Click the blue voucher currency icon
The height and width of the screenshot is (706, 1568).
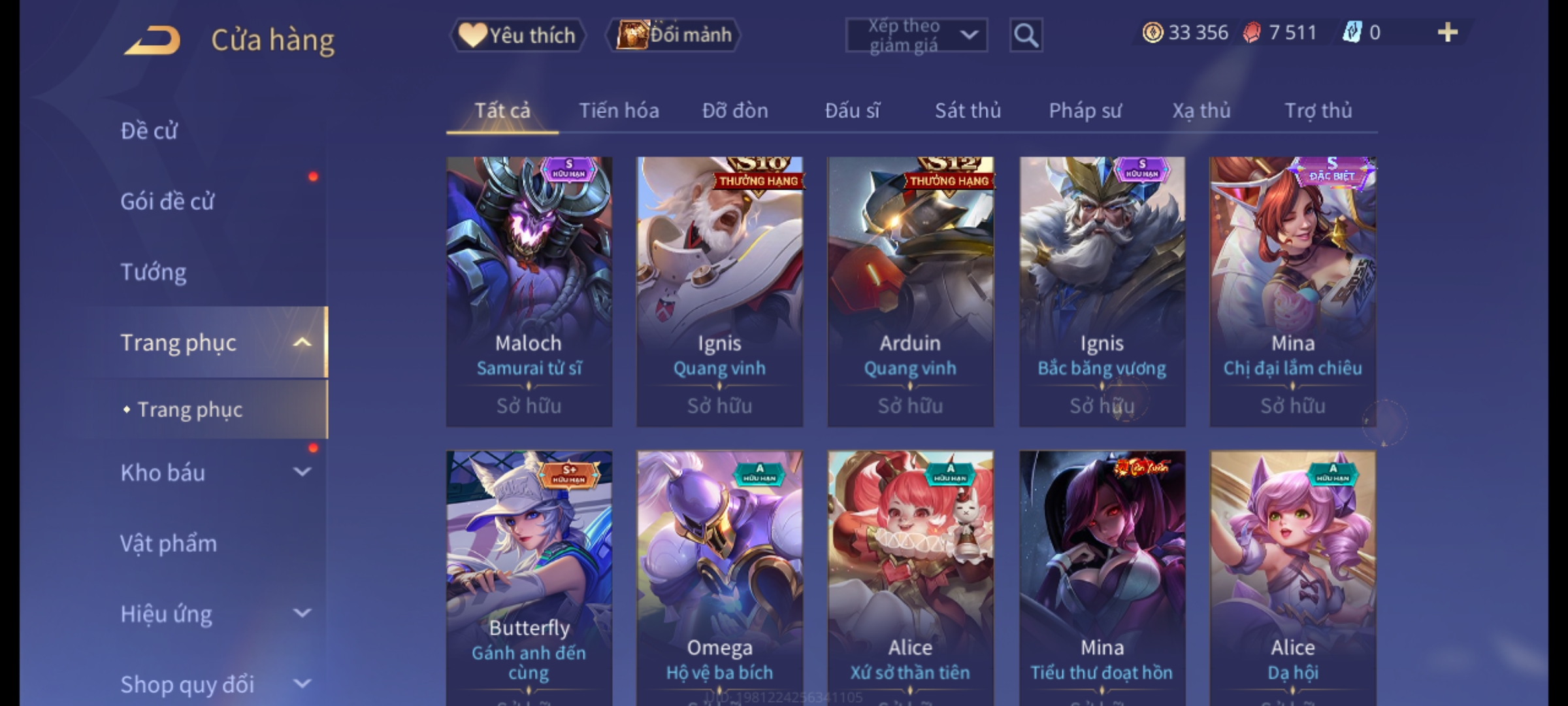[1352, 33]
